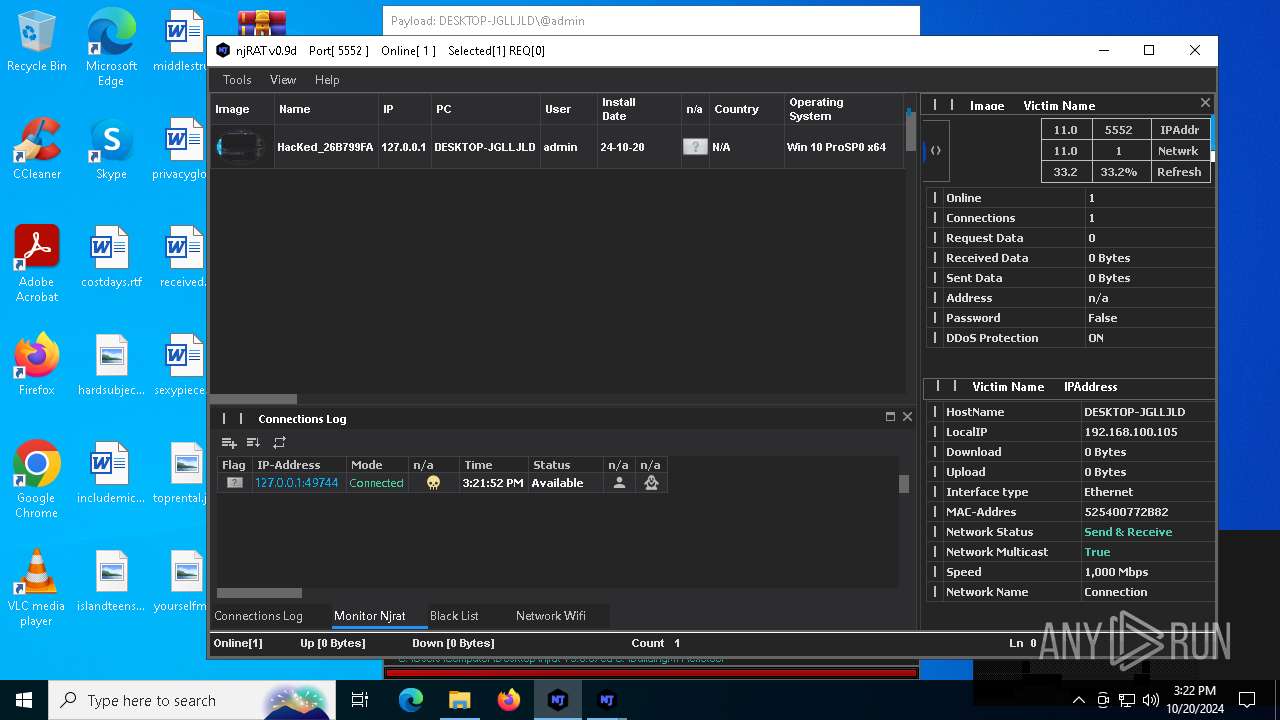Click the Status column header in Connections Log
The height and width of the screenshot is (720, 1280).
click(x=566, y=465)
